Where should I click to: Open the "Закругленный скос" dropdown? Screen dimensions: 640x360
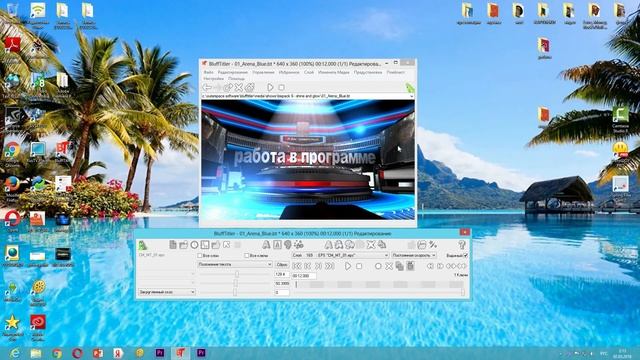(167, 292)
